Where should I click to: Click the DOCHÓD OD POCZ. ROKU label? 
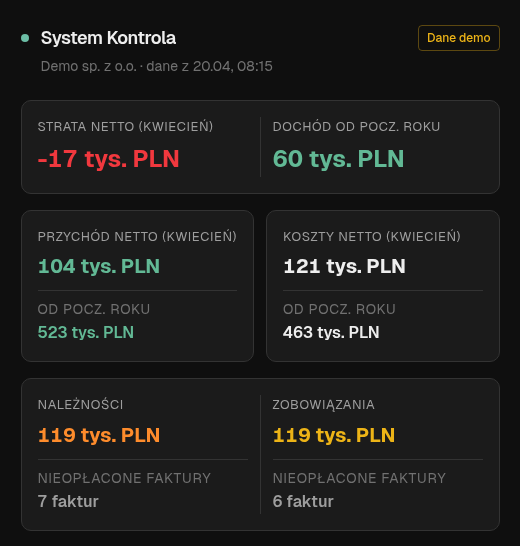(x=356, y=127)
